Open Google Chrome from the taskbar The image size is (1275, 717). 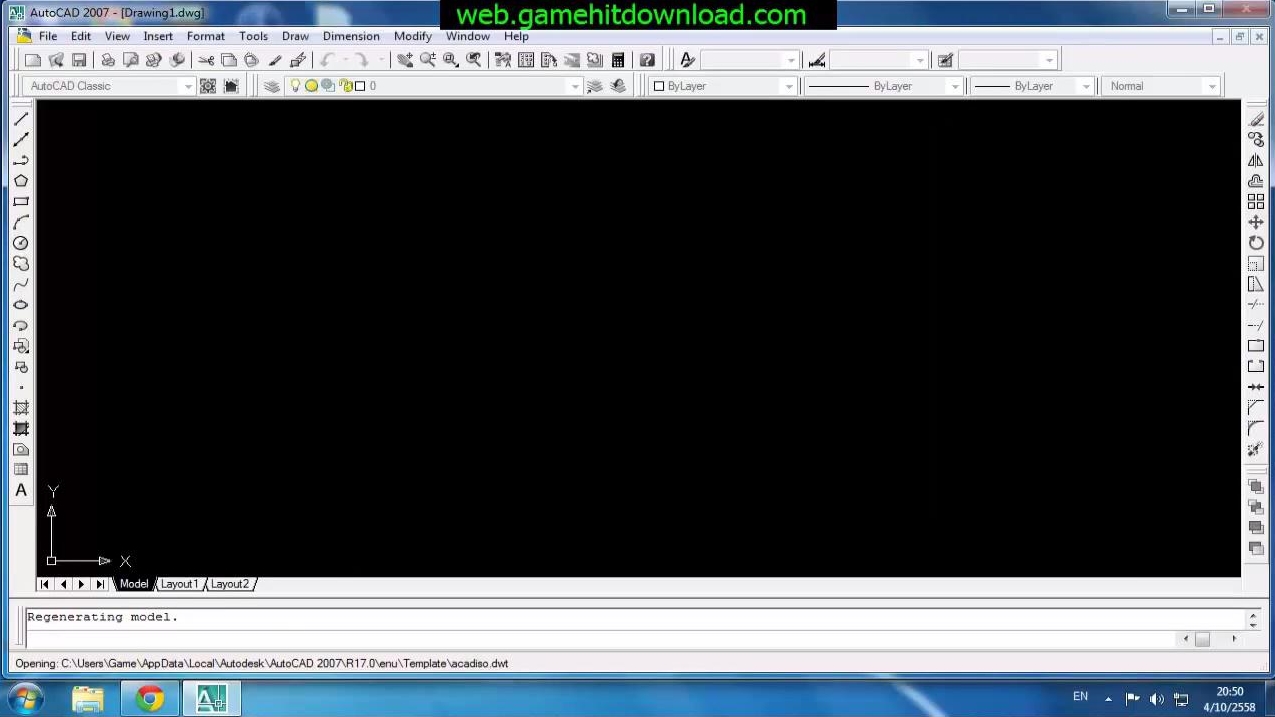pos(150,698)
